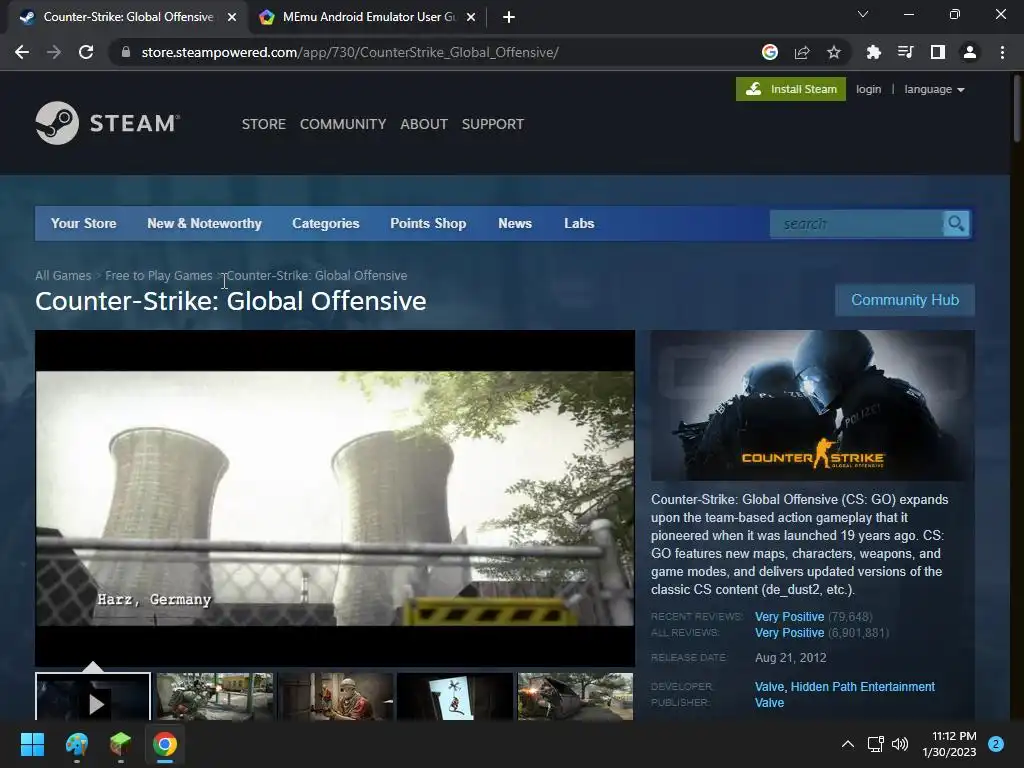Open the network icon in system tray
This screenshot has height=768, width=1024.
click(x=875, y=744)
